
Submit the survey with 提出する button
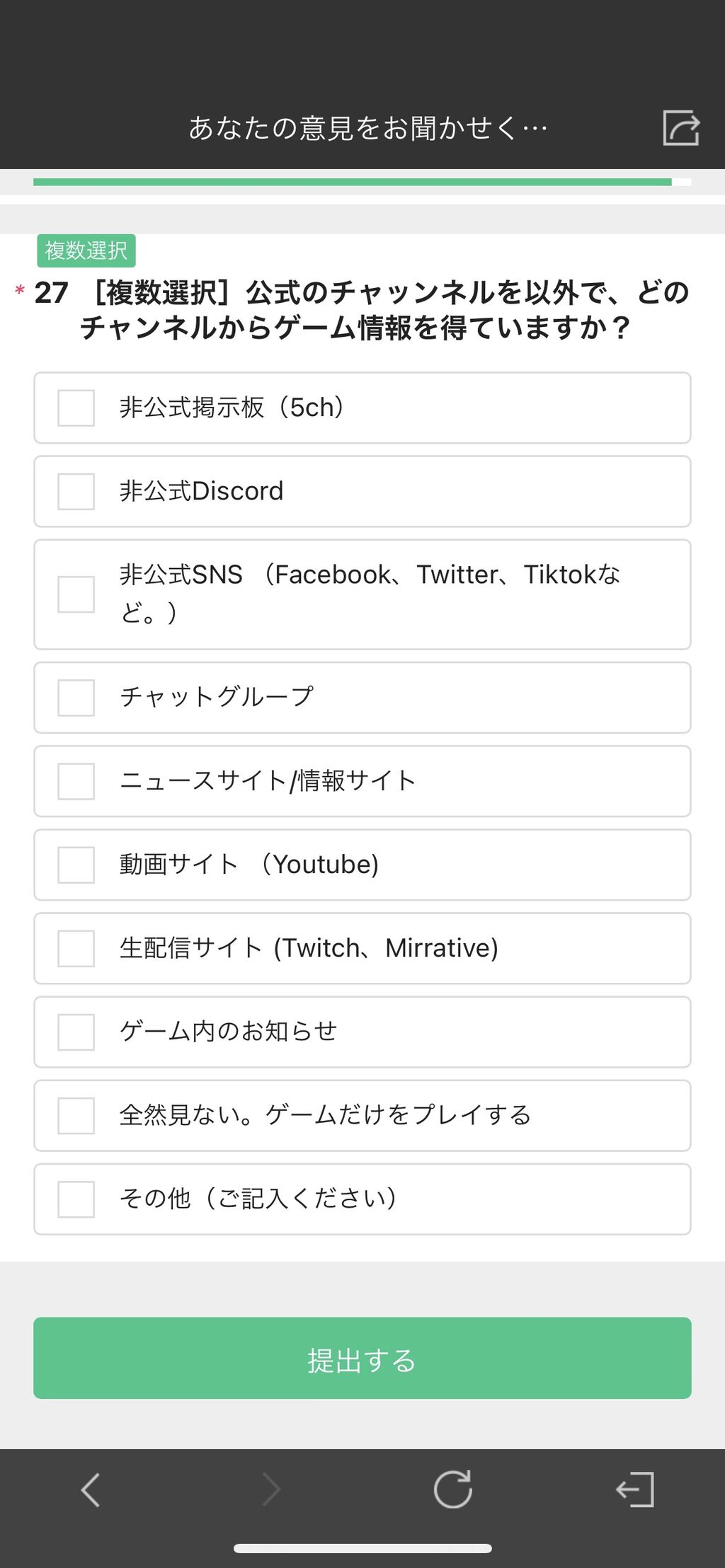coord(362,1358)
